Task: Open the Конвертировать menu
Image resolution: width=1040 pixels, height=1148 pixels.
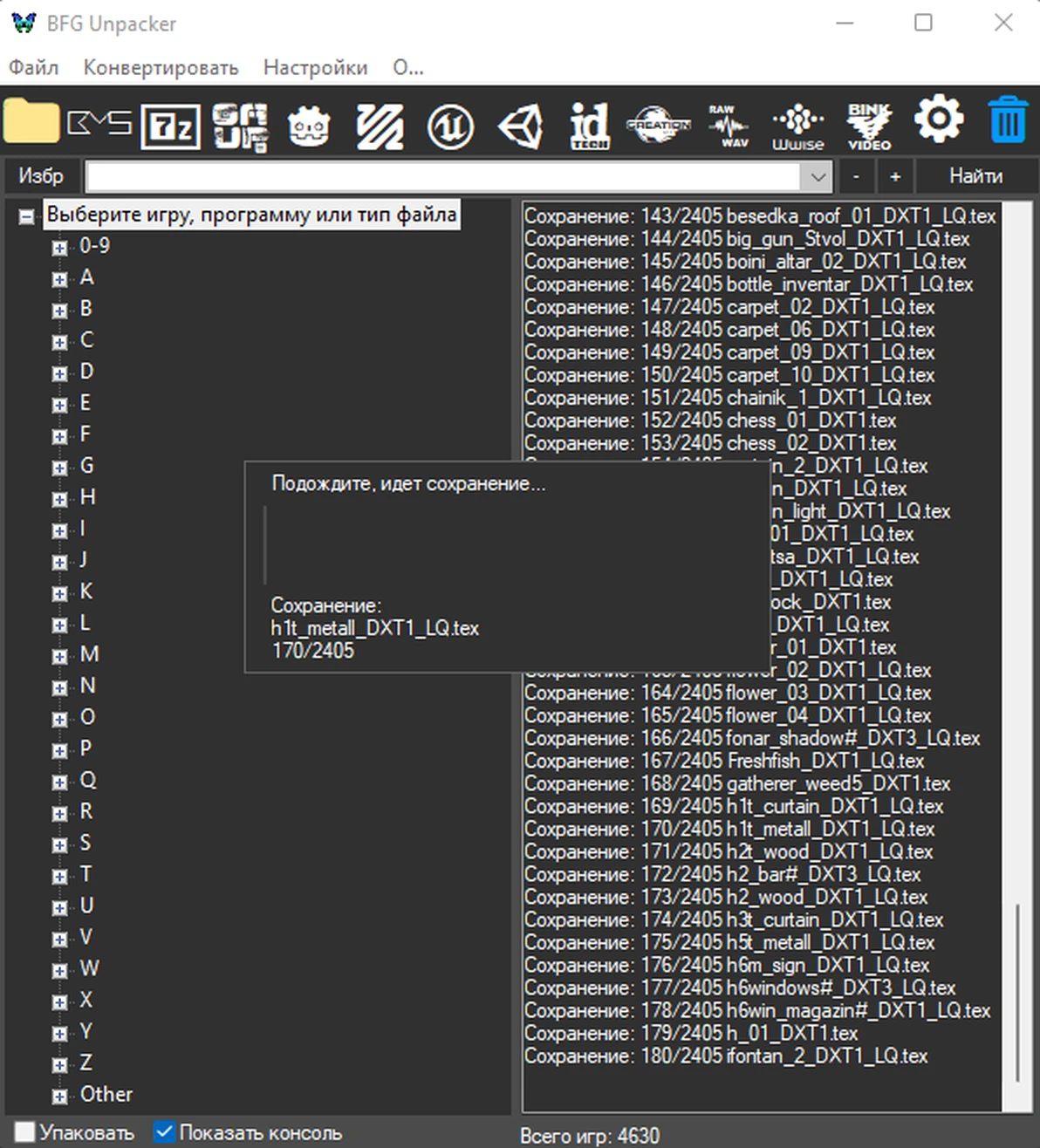Action: (x=161, y=67)
